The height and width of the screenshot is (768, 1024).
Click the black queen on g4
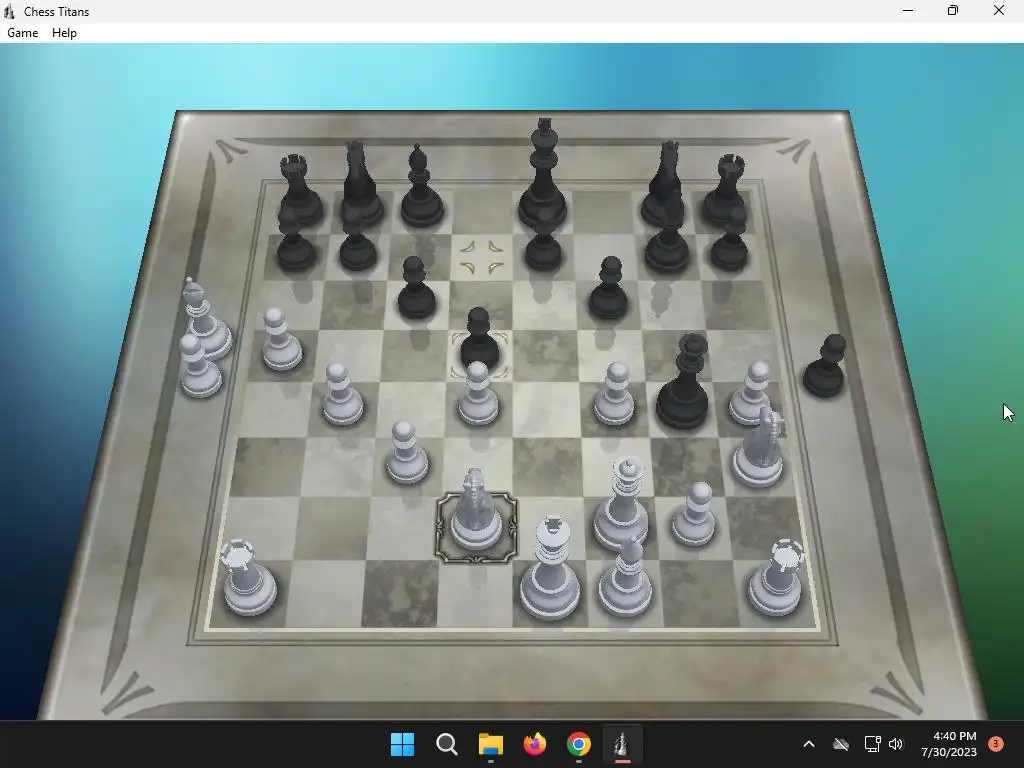tap(684, 382)
